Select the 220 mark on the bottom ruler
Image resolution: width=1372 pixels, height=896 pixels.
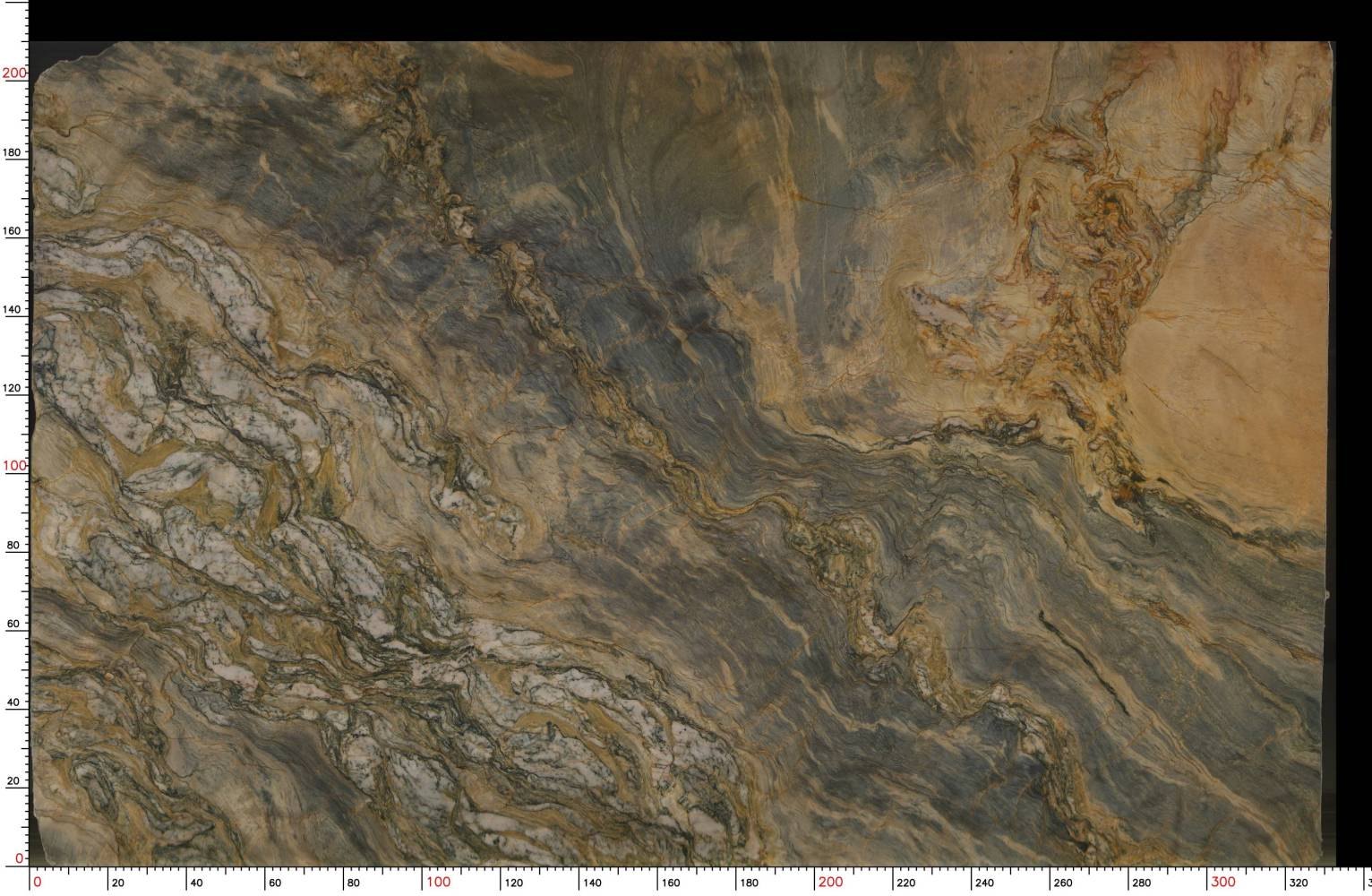(x=907, y=883)
